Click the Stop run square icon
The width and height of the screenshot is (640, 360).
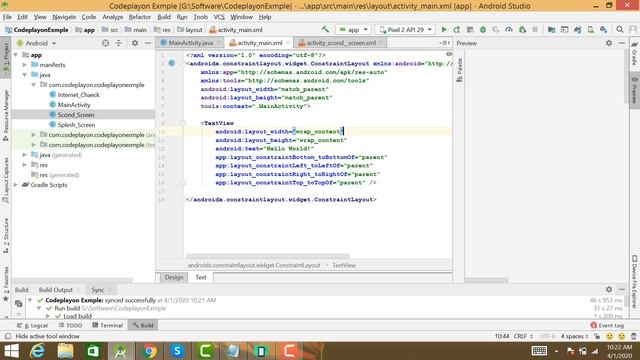535,29
